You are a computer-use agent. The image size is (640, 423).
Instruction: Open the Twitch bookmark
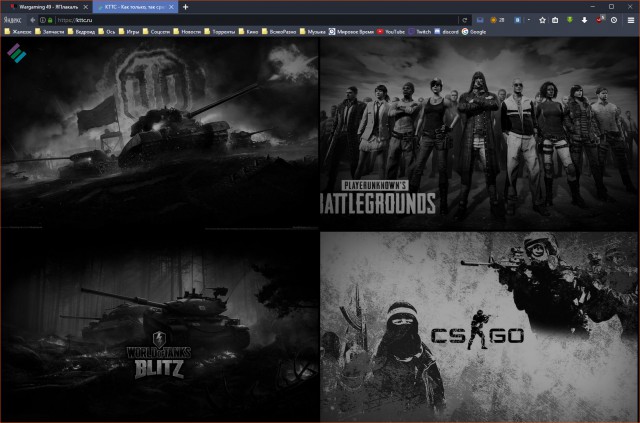click(x=420, y=32)
